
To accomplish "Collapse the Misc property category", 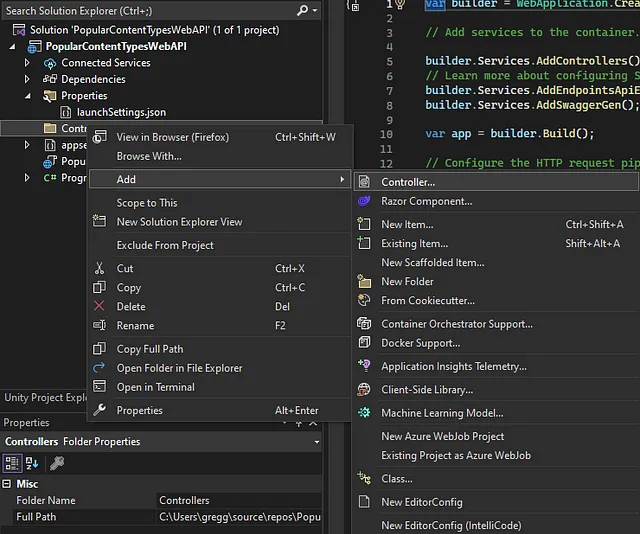I will click(x=8, y=484).
